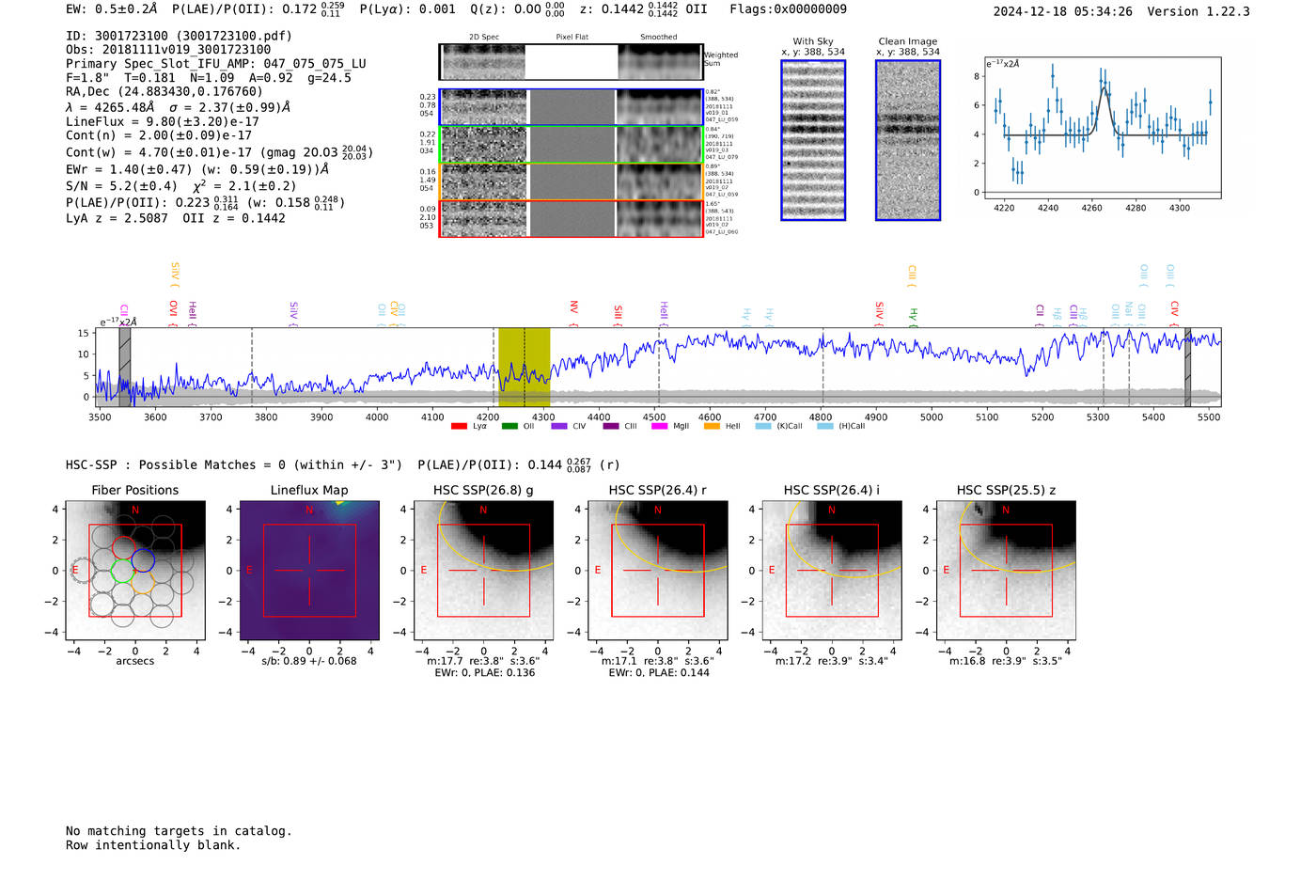Image resolution: width=1316 pixels, height=896 pixels.
Task: Click the (K)CaII legend swatch
Action: click(x=763, y=426)
